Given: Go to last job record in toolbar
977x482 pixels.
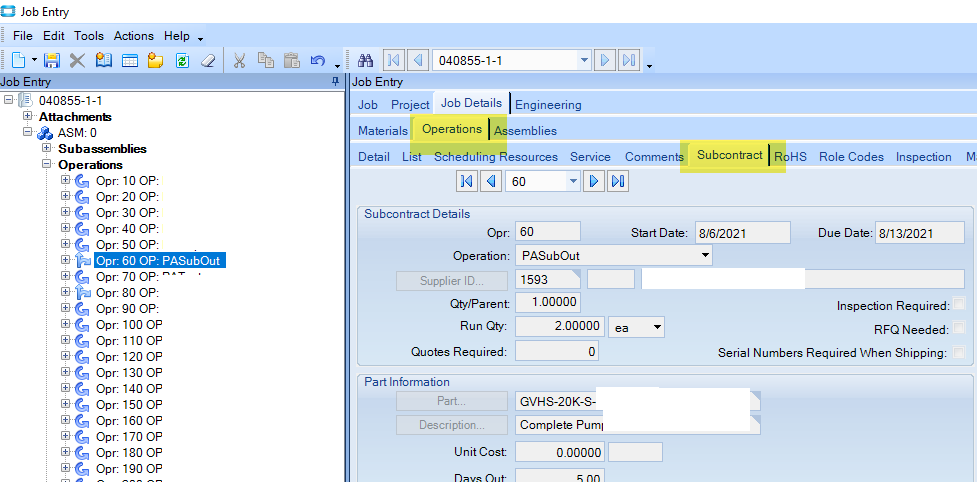Looking at the screenshot, I should 629,60.
